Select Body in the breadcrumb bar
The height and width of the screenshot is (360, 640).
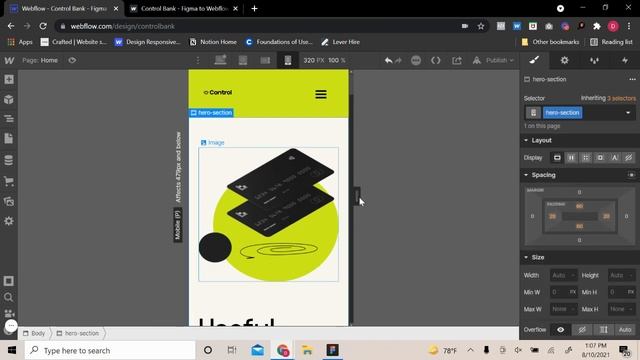pyautogui.click(x=34, y=333)
